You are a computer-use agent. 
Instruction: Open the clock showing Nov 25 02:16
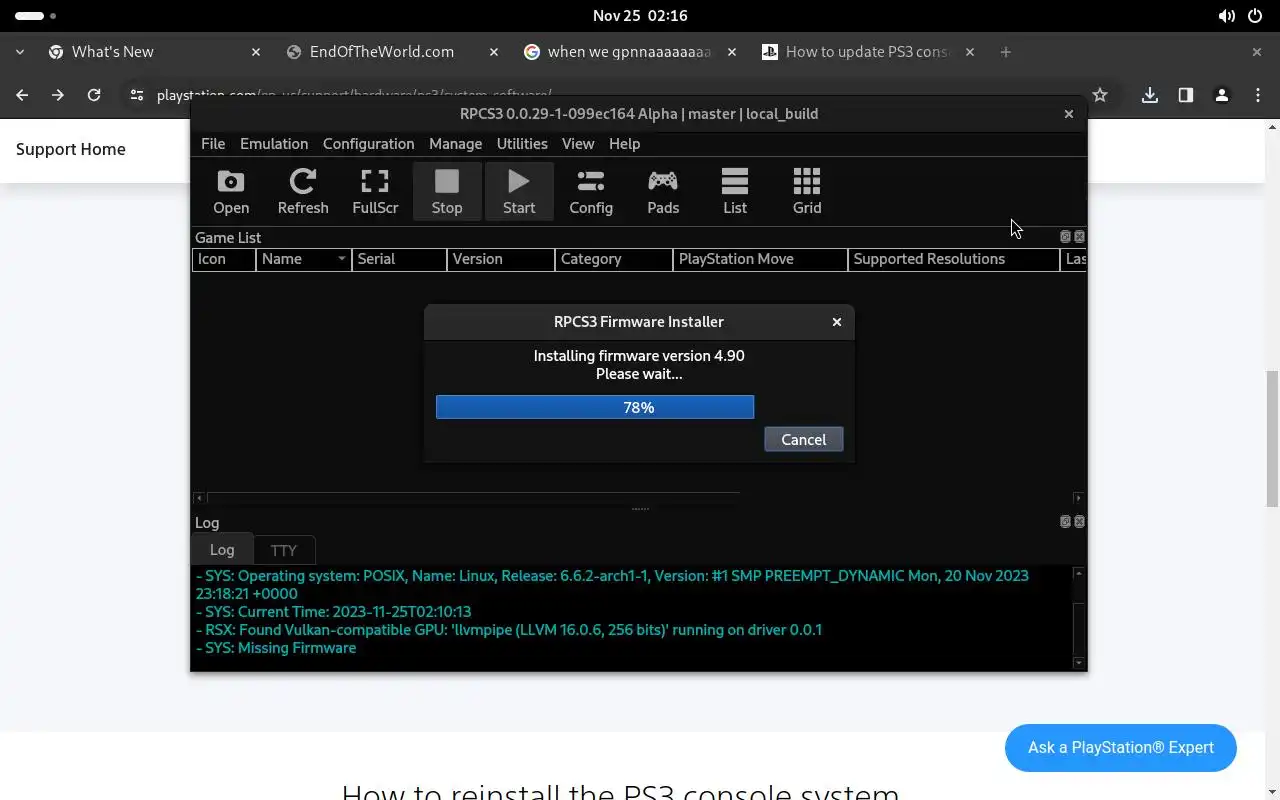point(640,16)
